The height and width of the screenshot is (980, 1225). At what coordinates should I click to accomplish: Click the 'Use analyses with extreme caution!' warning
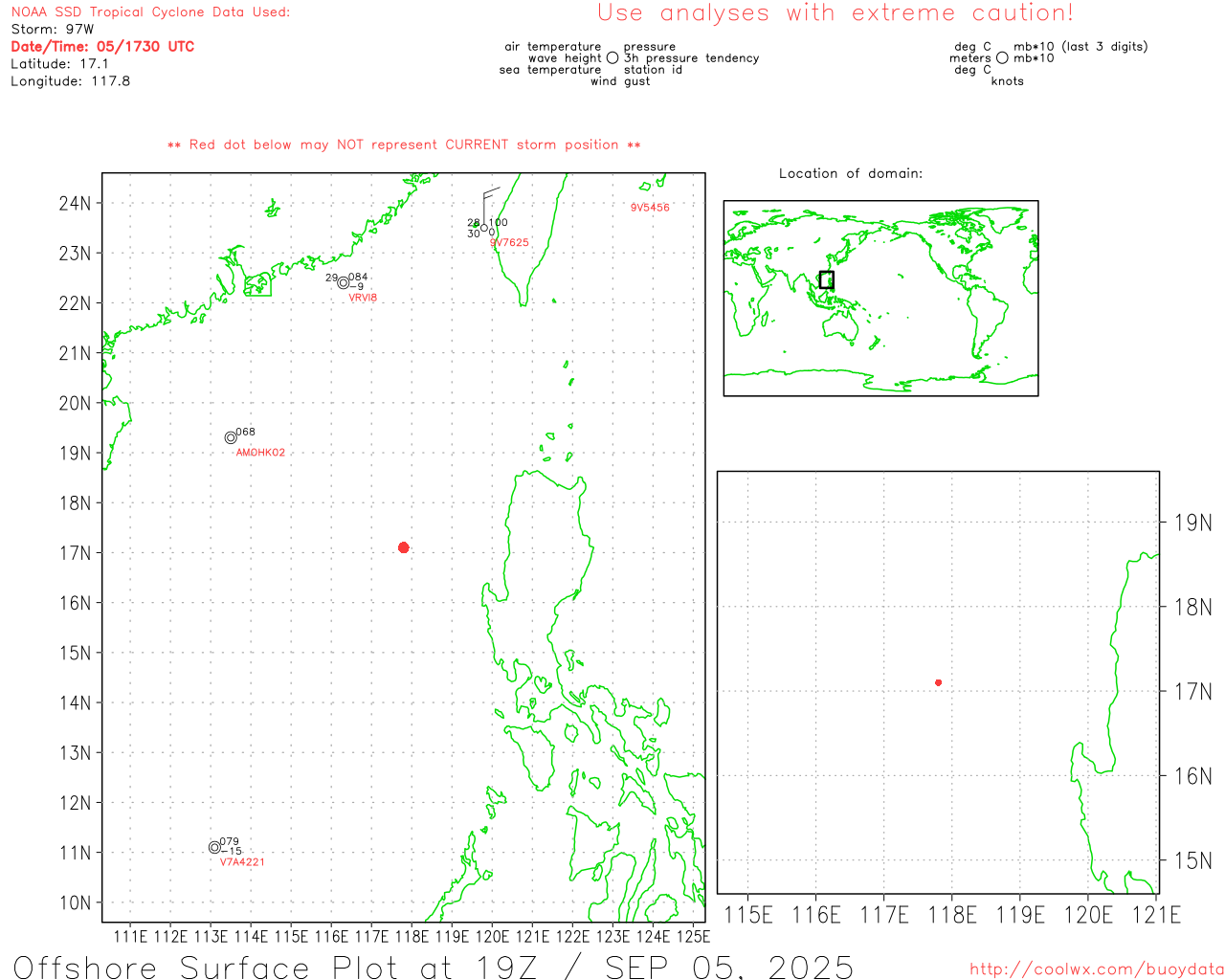point(835,13)
